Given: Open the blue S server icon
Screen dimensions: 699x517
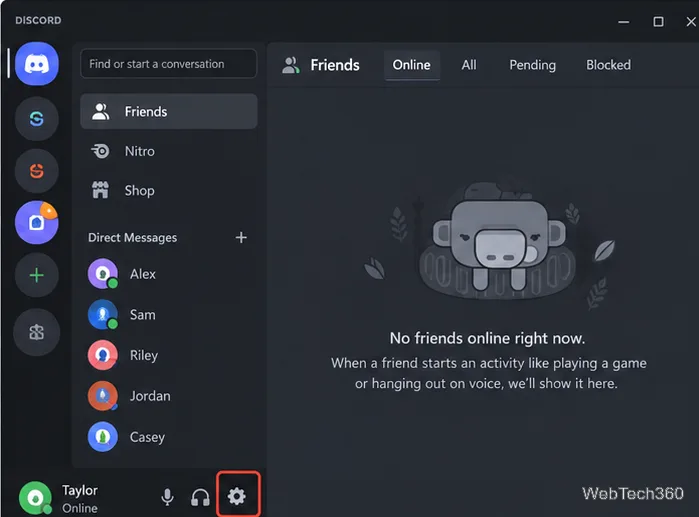Looking at the screenshot, I should (x=37, y=119).
